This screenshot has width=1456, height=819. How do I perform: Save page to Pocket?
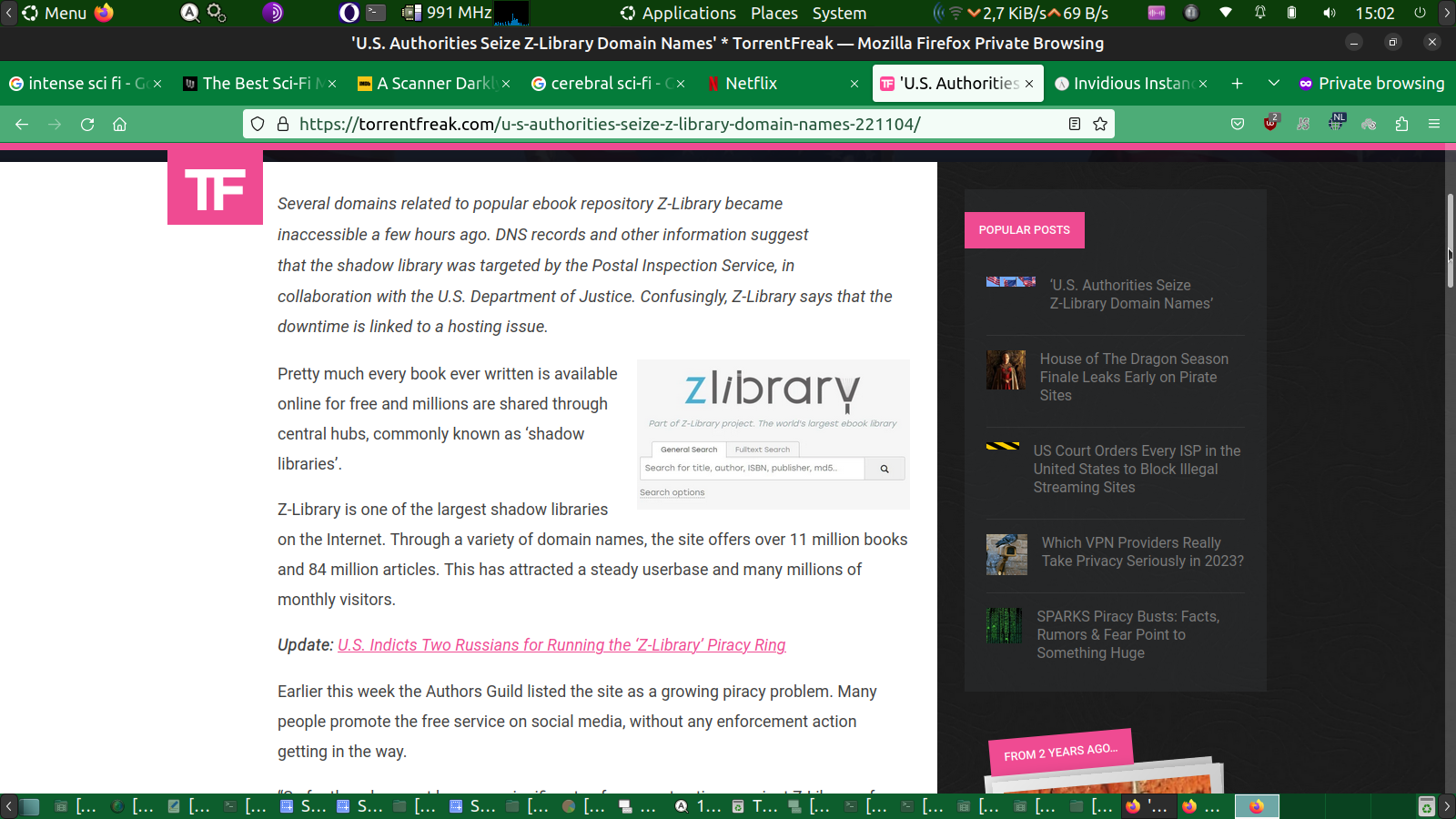[1238, 124]
